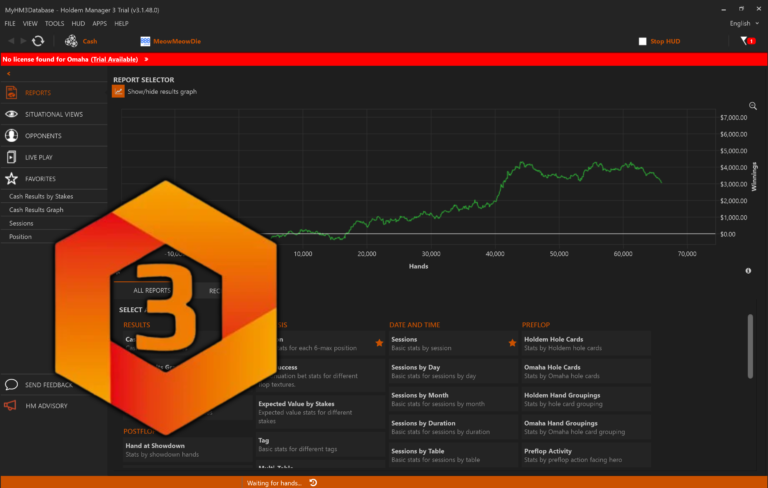Open the English language dropdown
Viewport: 768px width, 488px height.
coord(744,24)
